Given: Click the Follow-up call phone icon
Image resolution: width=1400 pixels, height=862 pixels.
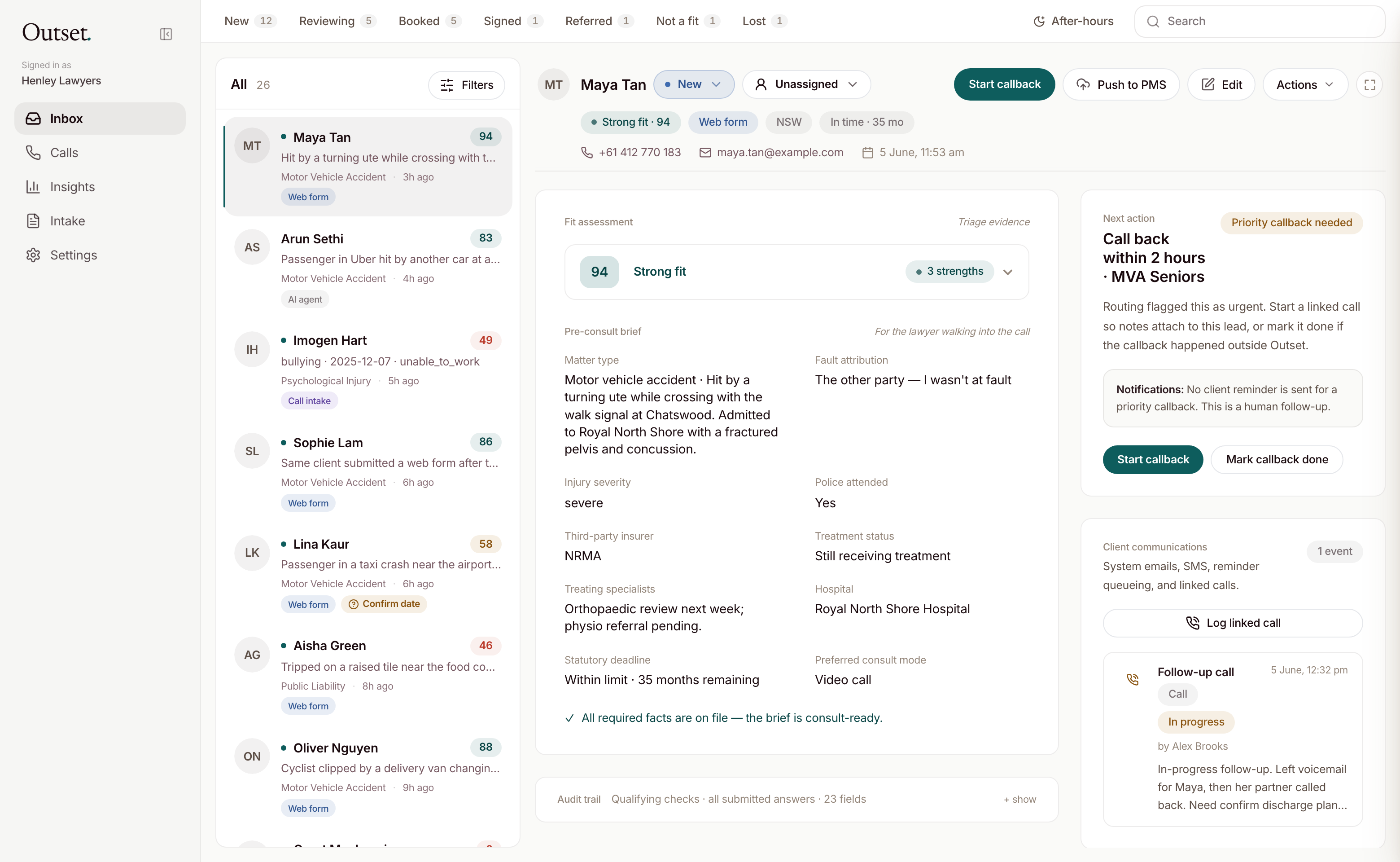Looking at the screenshot, I should (x=1132, y=679).
